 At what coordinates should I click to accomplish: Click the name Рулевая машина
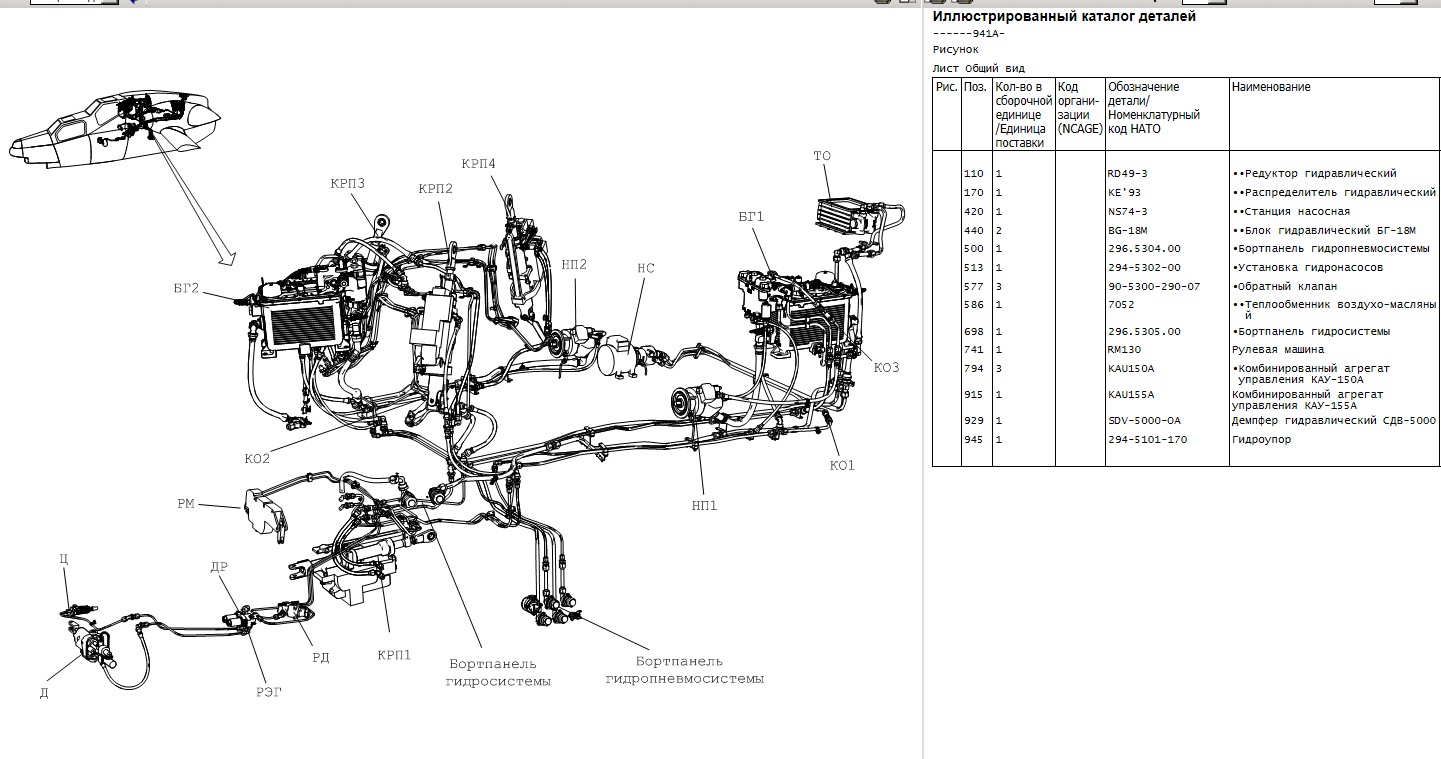tap(1278, 350)
